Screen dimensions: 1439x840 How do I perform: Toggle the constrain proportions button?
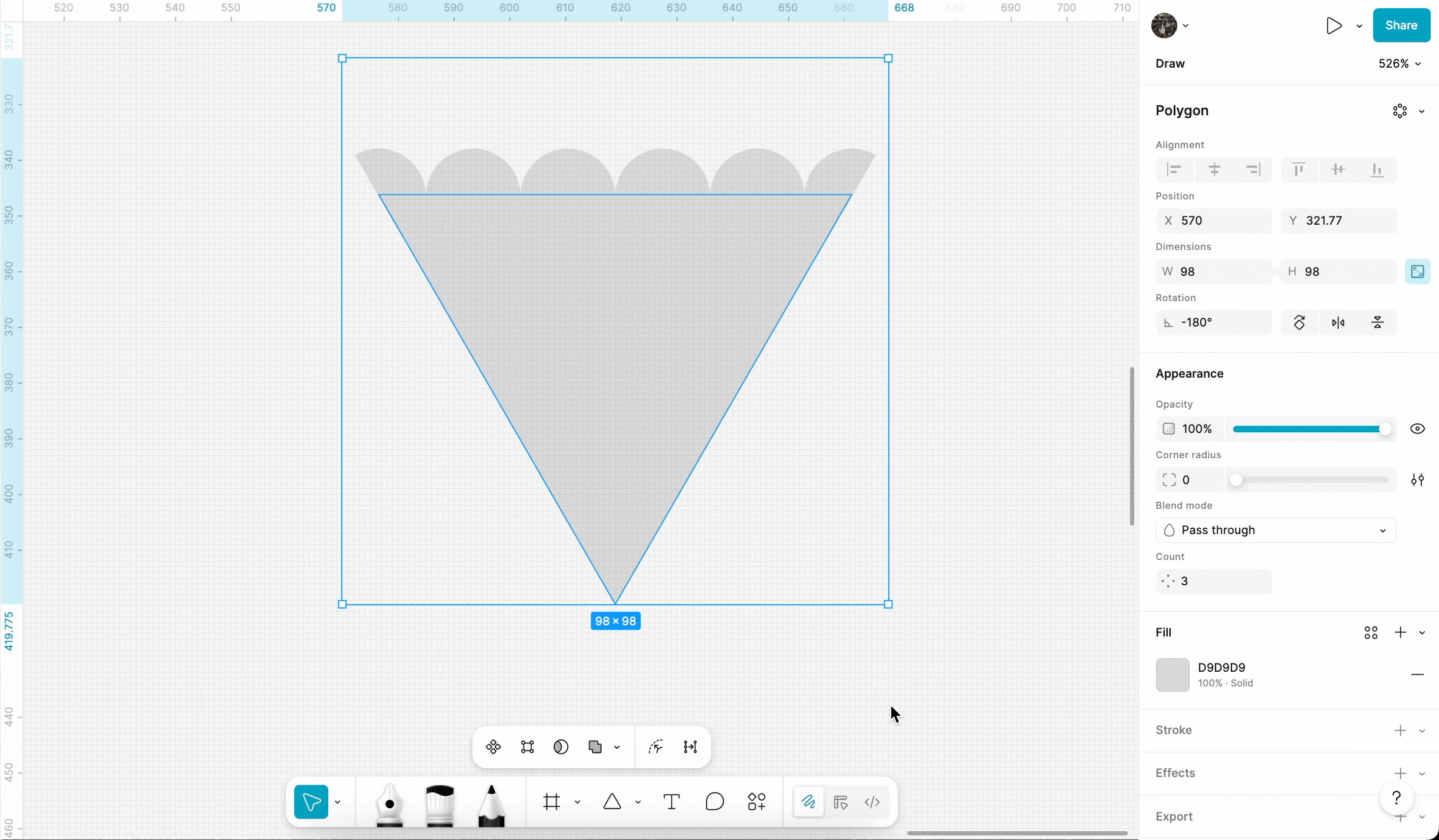(1417, 272)
